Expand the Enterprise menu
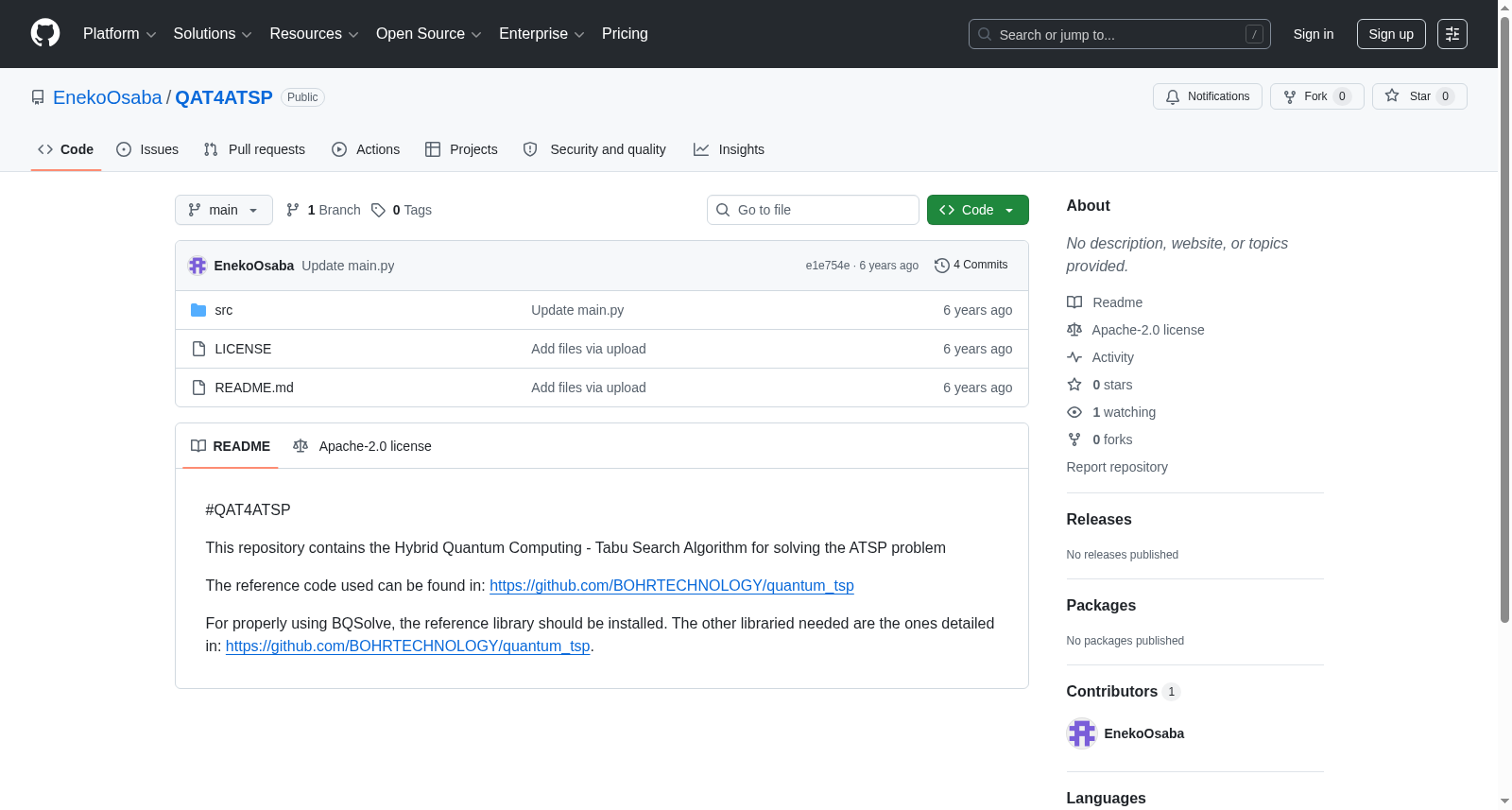Image resolution: width=1512 pixels, height=810 pixels. 541,34
